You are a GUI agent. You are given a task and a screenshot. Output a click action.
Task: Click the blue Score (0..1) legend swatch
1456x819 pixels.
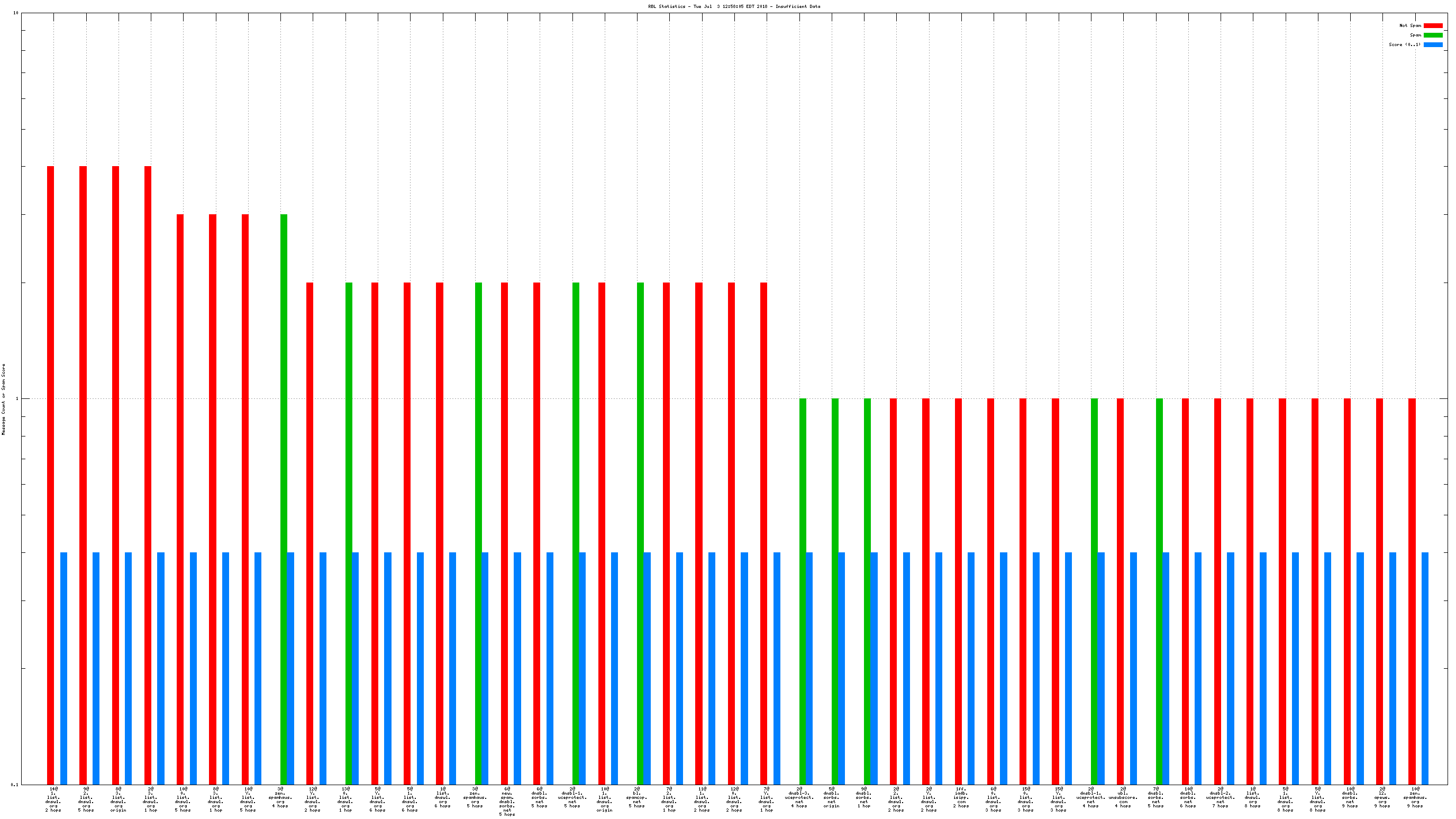(x=1433, y=44)
